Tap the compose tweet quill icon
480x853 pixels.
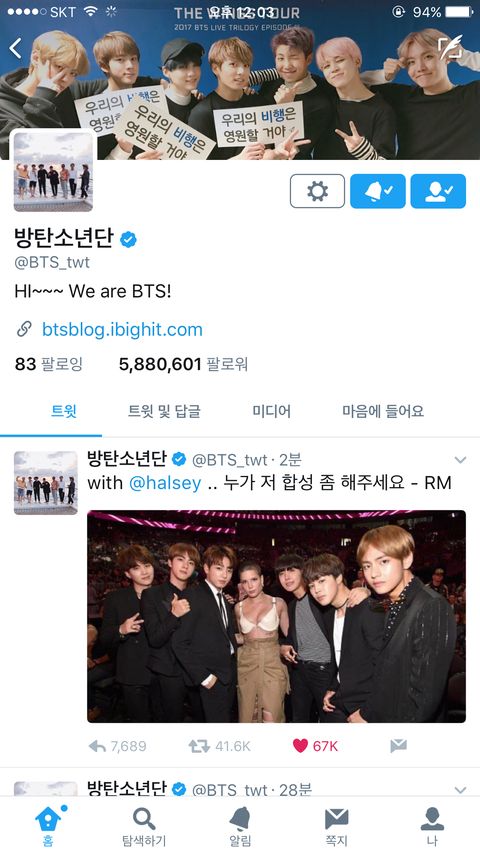451,47
